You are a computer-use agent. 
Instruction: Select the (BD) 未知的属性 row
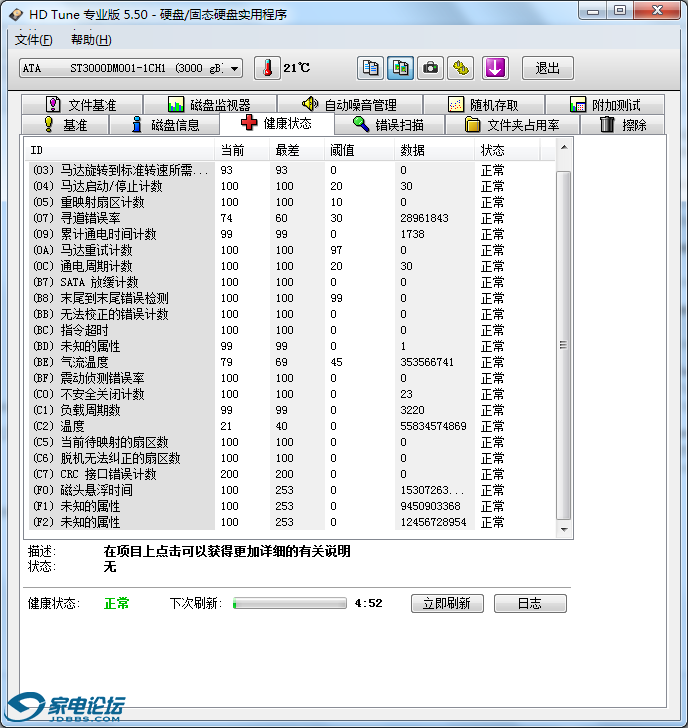point(290,346)
